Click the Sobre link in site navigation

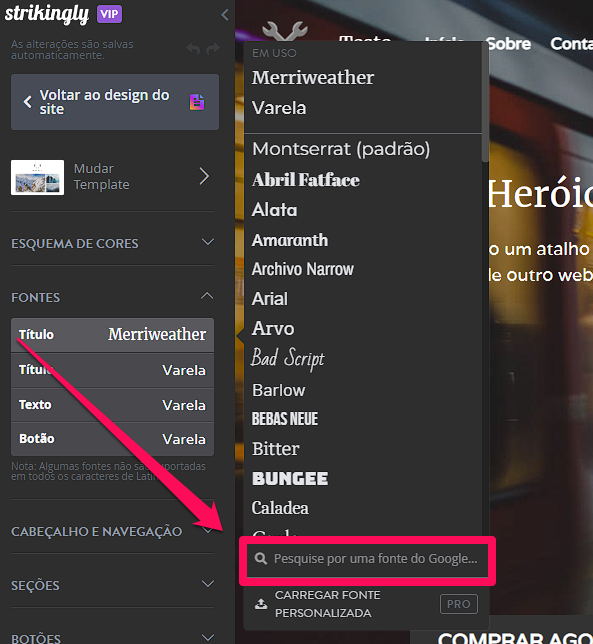point(508,44)
